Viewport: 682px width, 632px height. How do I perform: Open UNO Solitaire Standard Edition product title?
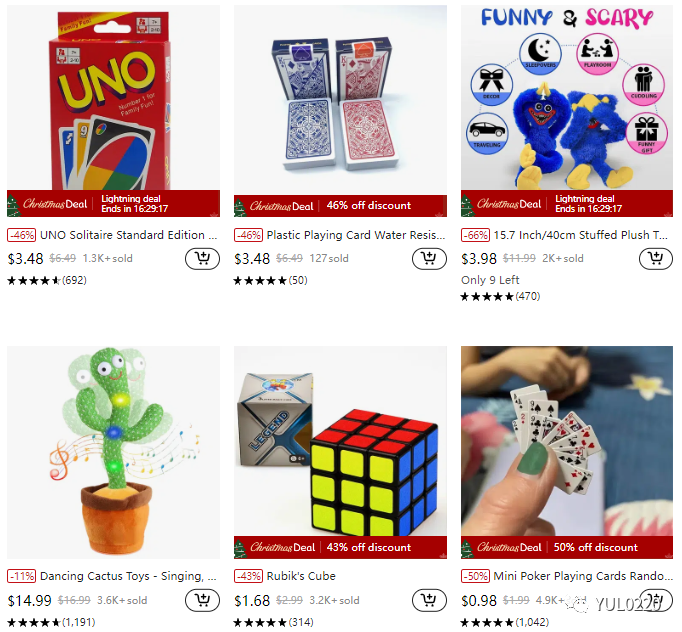click(128, 235)
